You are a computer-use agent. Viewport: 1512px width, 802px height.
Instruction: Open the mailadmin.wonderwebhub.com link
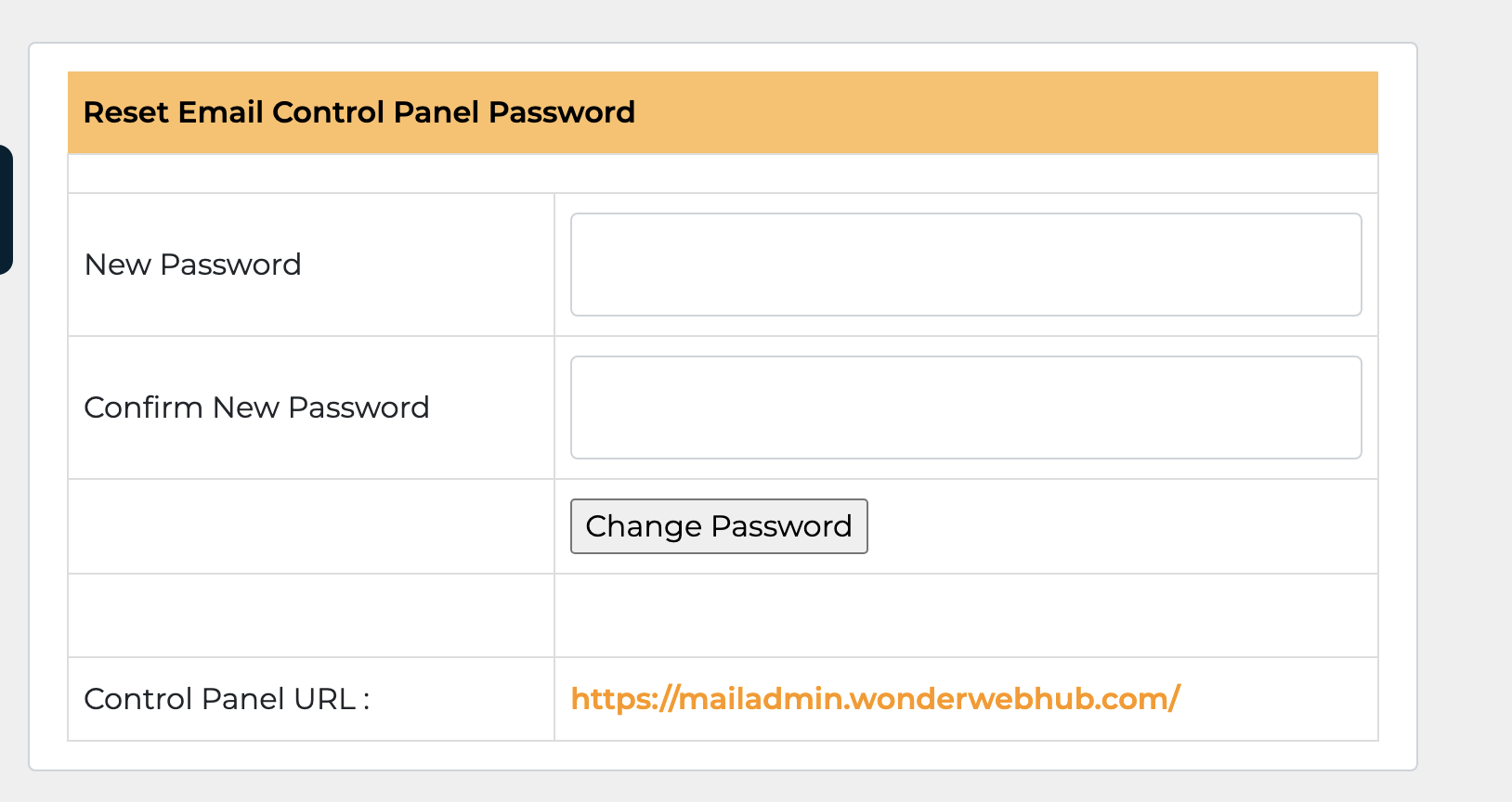[875, 699]
